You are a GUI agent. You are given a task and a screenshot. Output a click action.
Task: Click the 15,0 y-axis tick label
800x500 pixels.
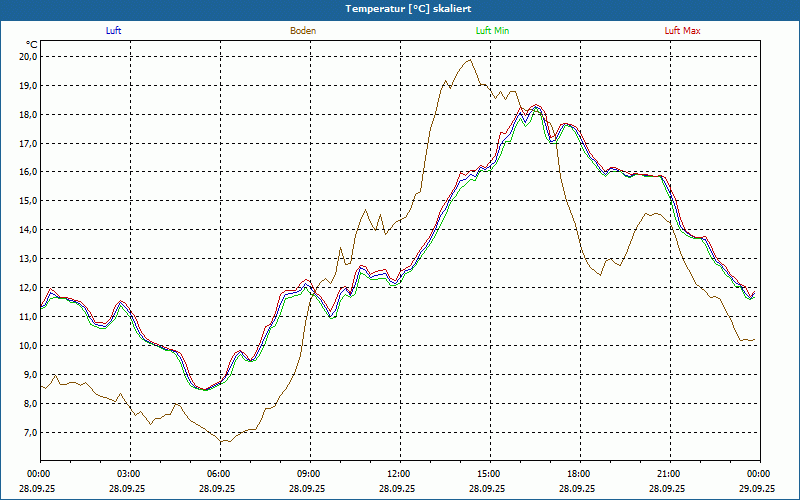tap(26, 201)
